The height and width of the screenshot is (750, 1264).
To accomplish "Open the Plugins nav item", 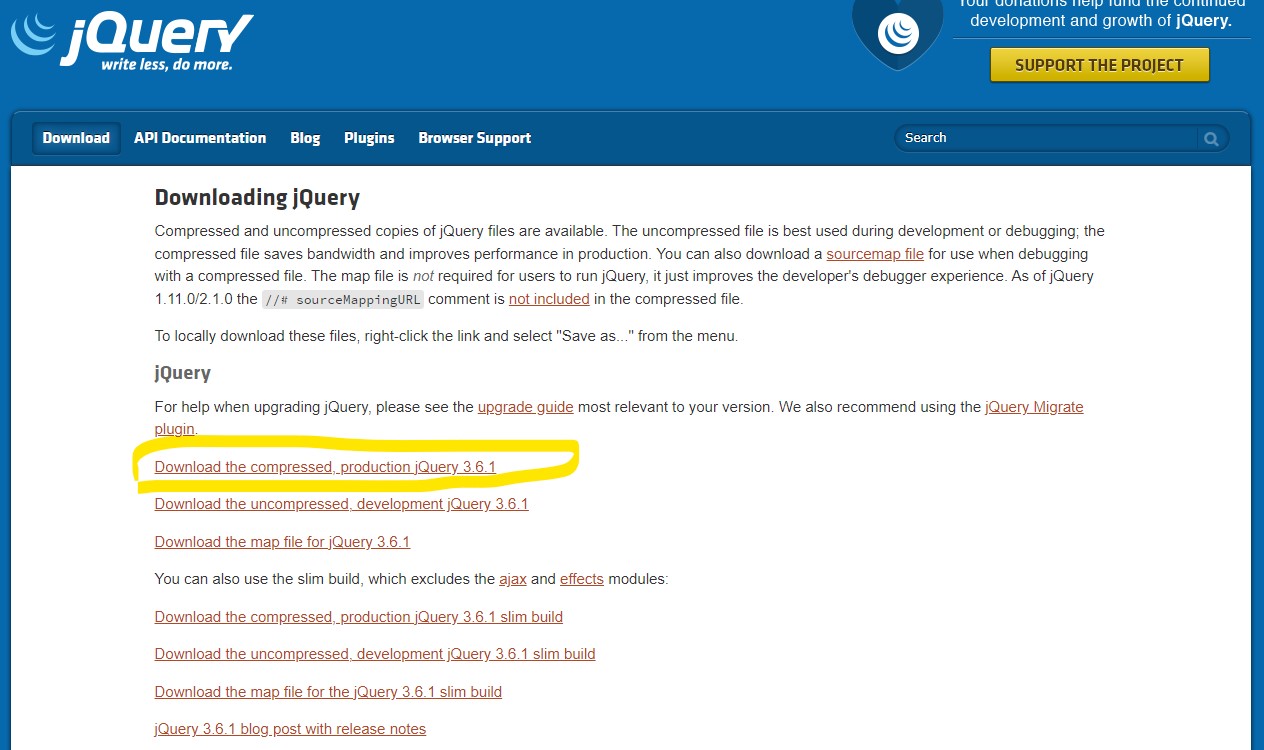I will (369, 138).
